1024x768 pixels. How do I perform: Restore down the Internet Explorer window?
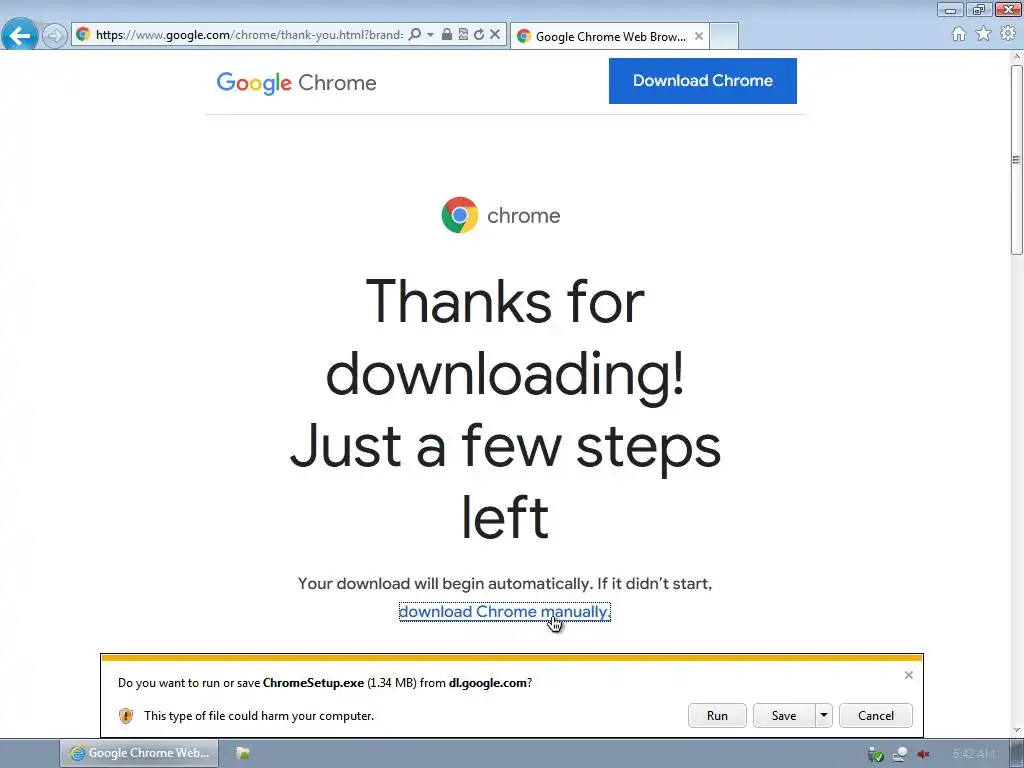click(x=978, y=10)
